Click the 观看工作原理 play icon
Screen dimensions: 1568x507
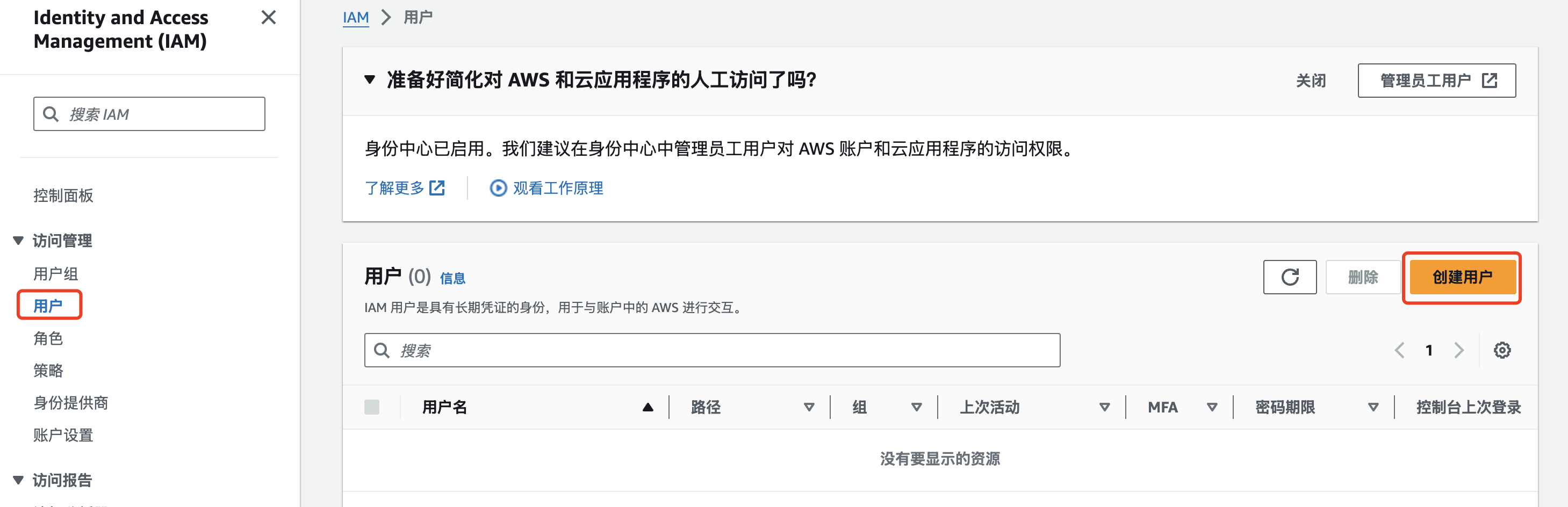tap(498, 188)
